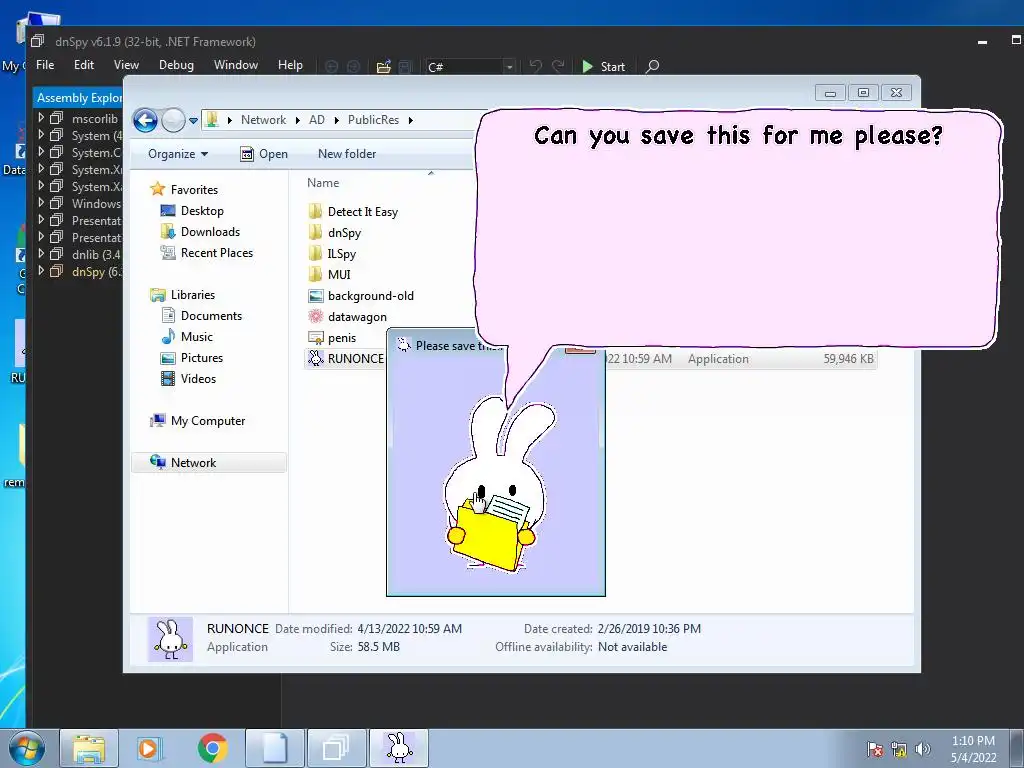Switch to the bunny app taskbar button

point(399,748)
